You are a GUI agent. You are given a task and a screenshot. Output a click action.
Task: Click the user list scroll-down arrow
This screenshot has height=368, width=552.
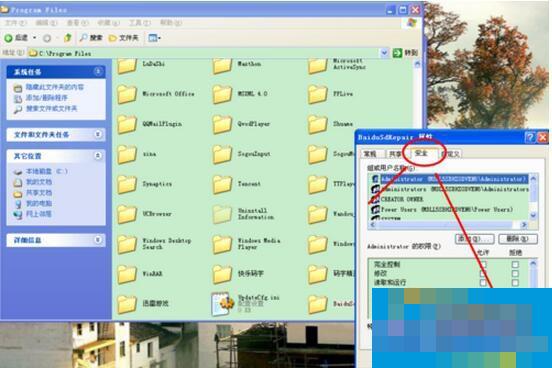point(533,215)
